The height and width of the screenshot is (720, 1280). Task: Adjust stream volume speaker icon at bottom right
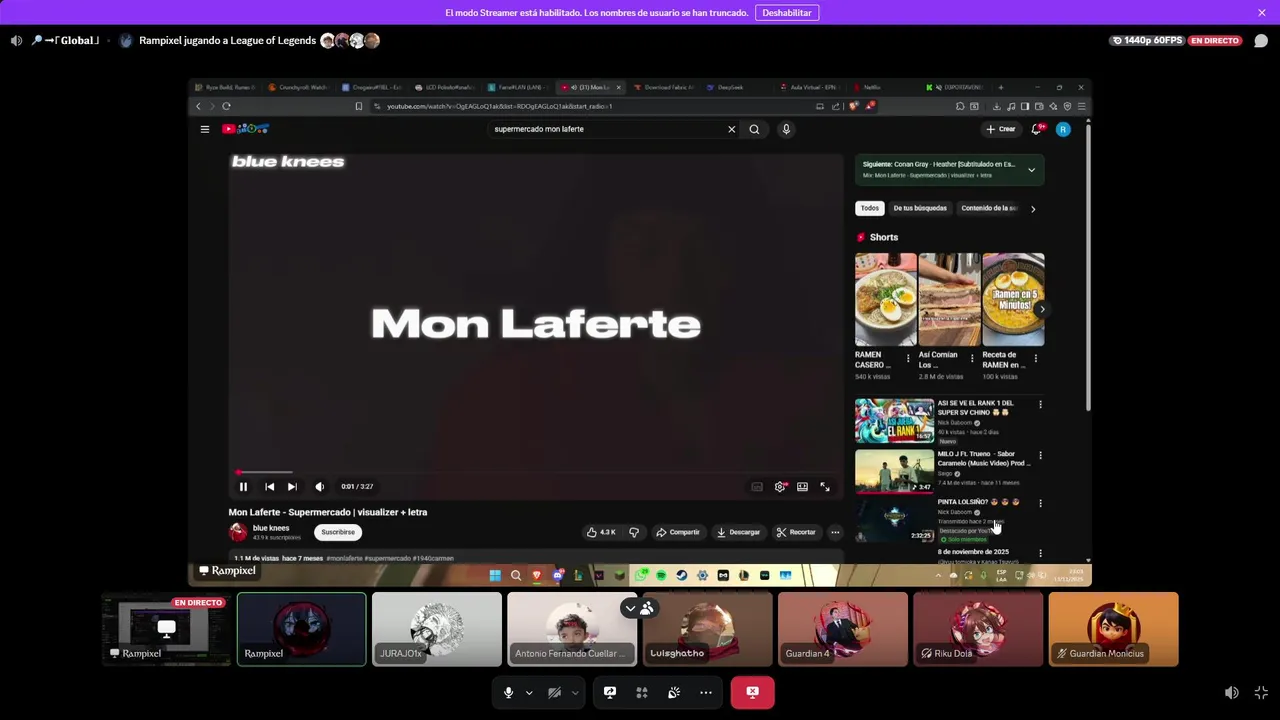point(1232,692)
